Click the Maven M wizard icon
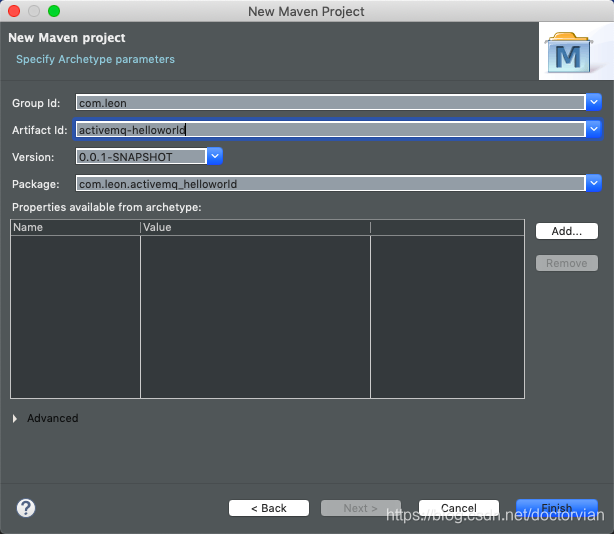Screen dimensions: 614x534 point(569,54)
